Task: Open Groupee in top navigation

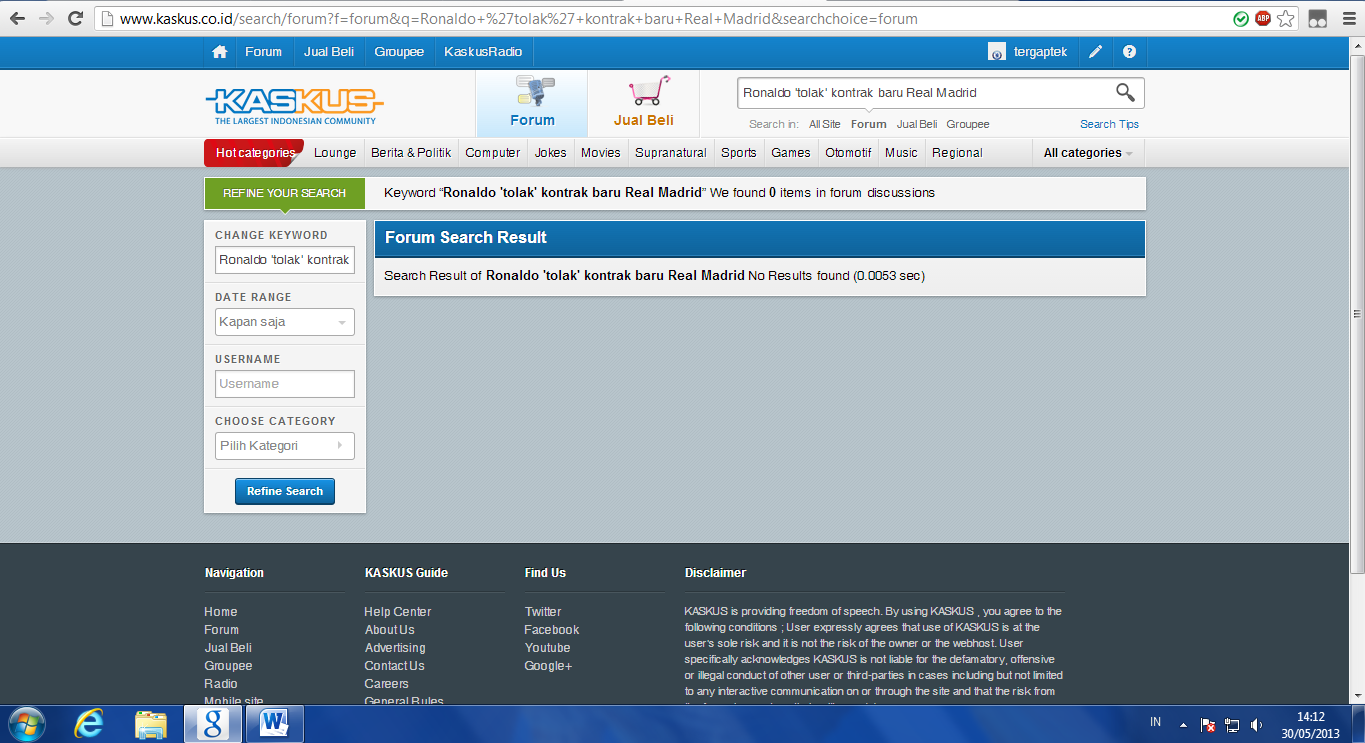Action: (399, 52)
